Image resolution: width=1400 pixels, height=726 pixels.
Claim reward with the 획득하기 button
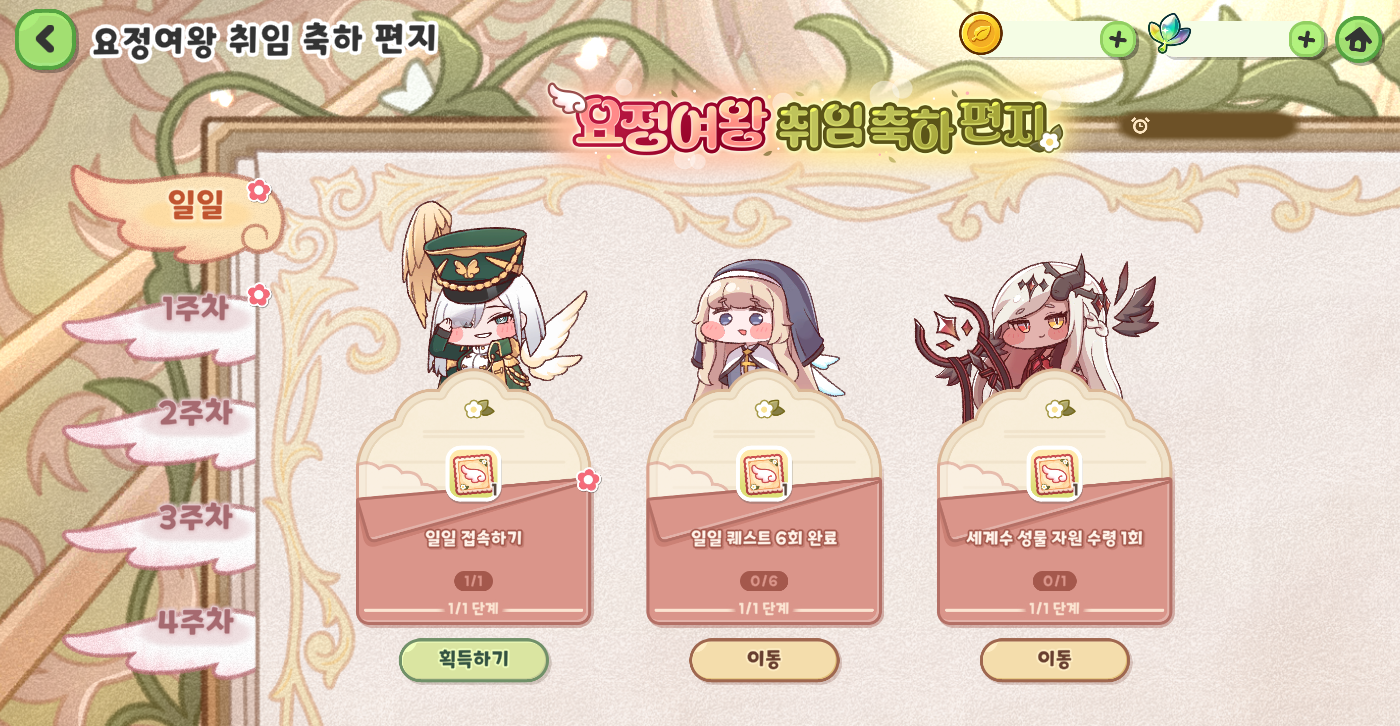474,660
